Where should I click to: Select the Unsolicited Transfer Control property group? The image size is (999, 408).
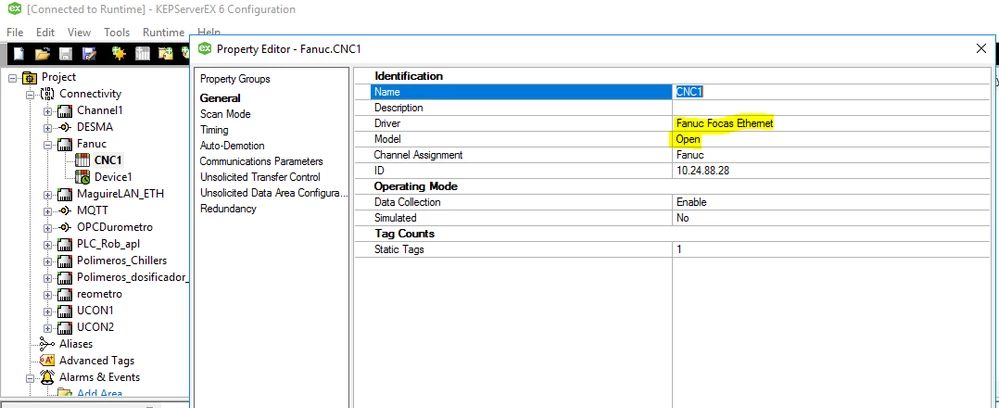click(x=260, y=177)
